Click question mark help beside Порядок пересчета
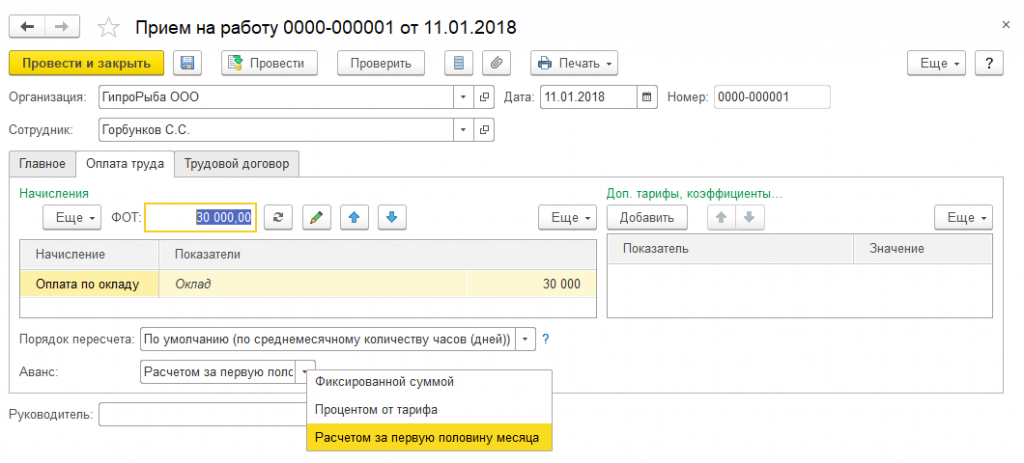The image size is (1024, 463). tap(546, 339)
